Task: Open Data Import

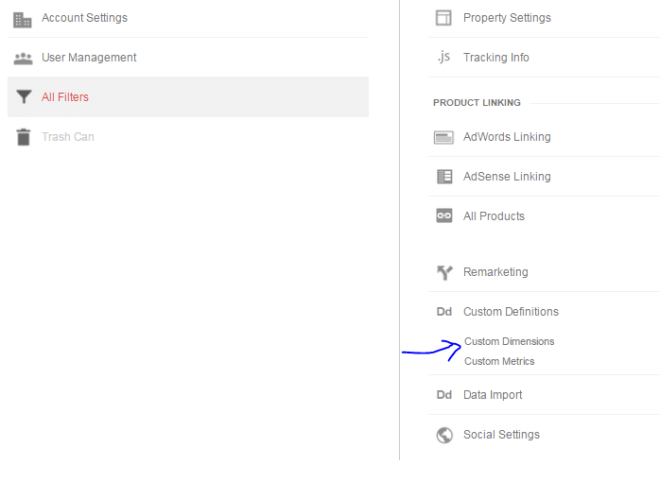Action: (493, 395)
